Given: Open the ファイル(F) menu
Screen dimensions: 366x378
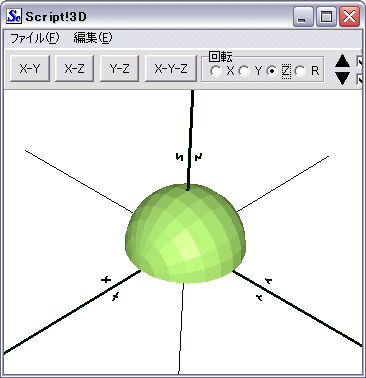Looking at the screenshot, I should pyautogui.click(x=35, y=38).
